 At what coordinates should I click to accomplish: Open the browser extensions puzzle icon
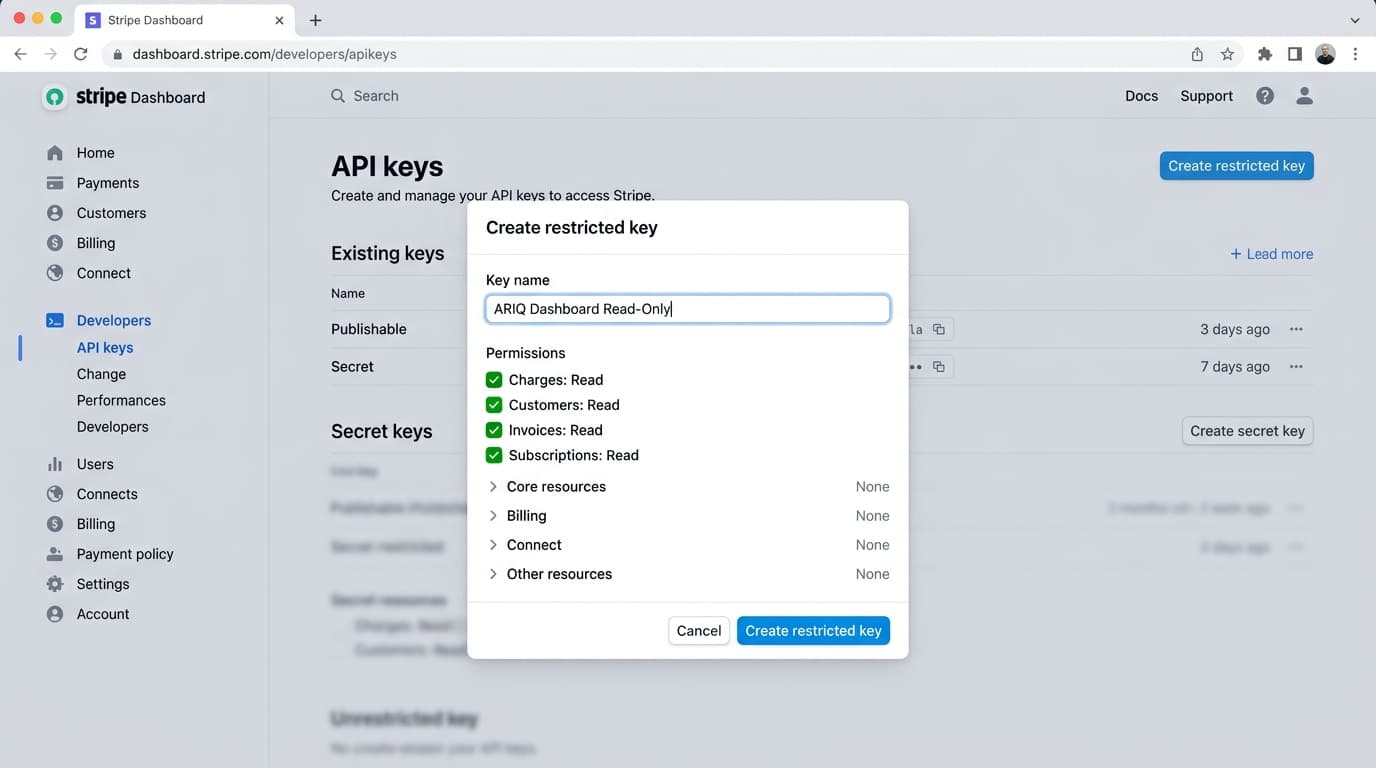[x=1265, y=54]
